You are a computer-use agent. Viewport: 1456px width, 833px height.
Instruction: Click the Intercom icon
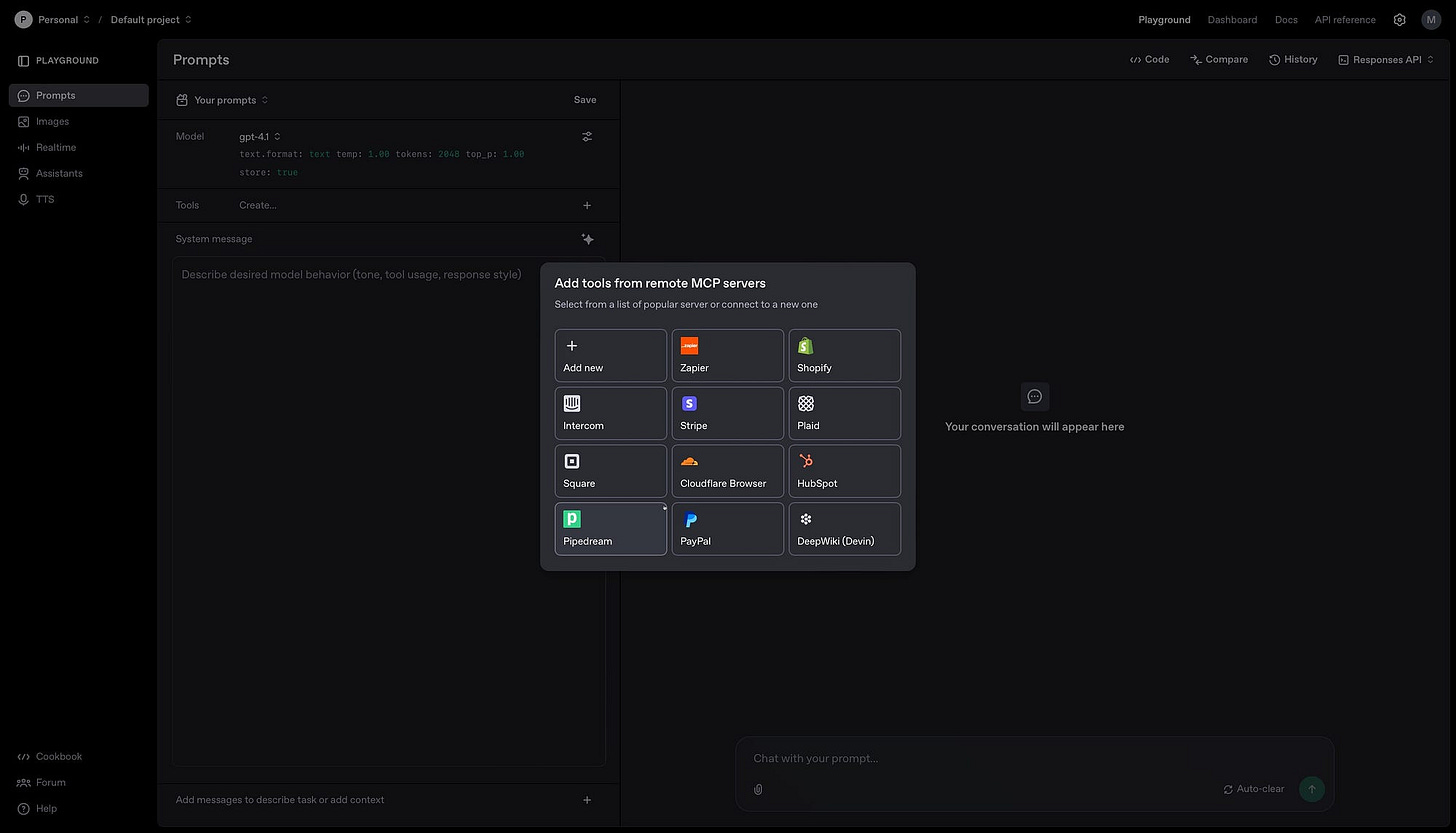(x=572, y=404)
